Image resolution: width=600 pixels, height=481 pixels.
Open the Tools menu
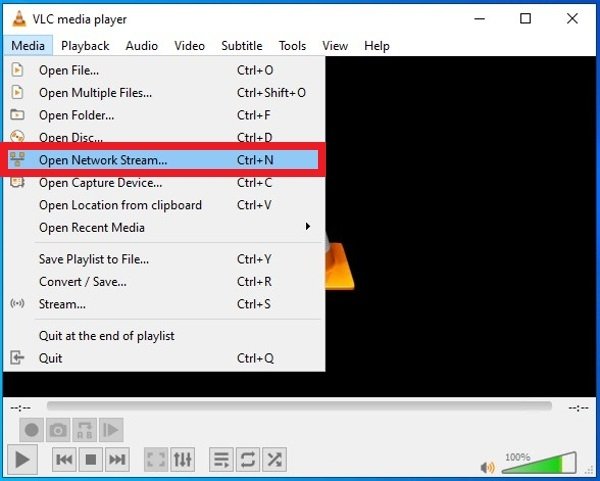(x=292, y=46)
